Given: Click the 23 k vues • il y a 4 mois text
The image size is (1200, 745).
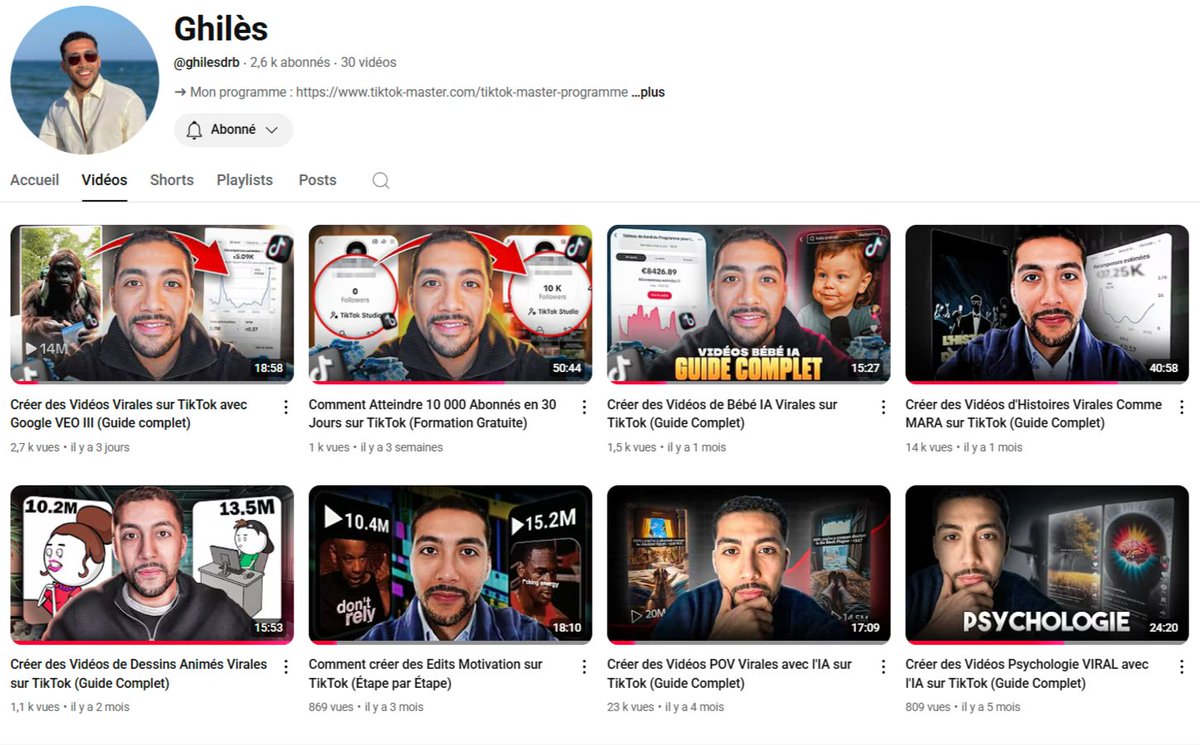Looking at the screenshot, I should coord(666,707).
